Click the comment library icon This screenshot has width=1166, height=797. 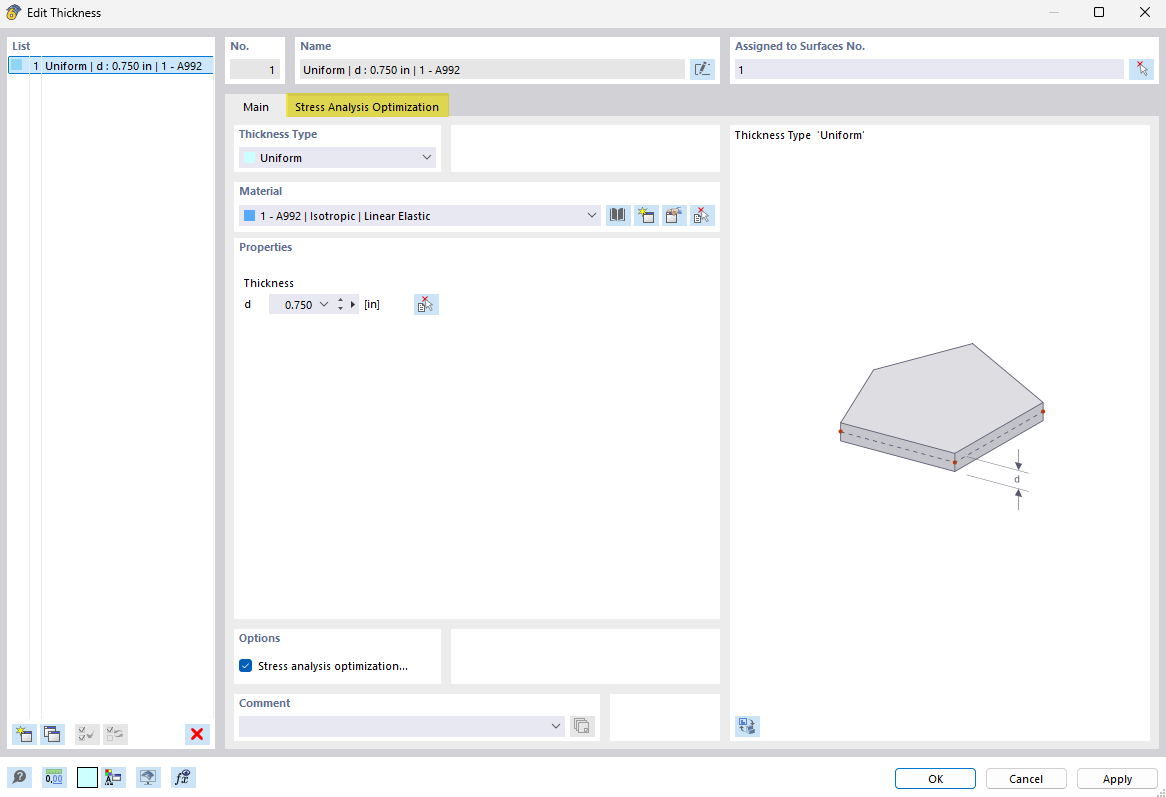coord(582,726)
